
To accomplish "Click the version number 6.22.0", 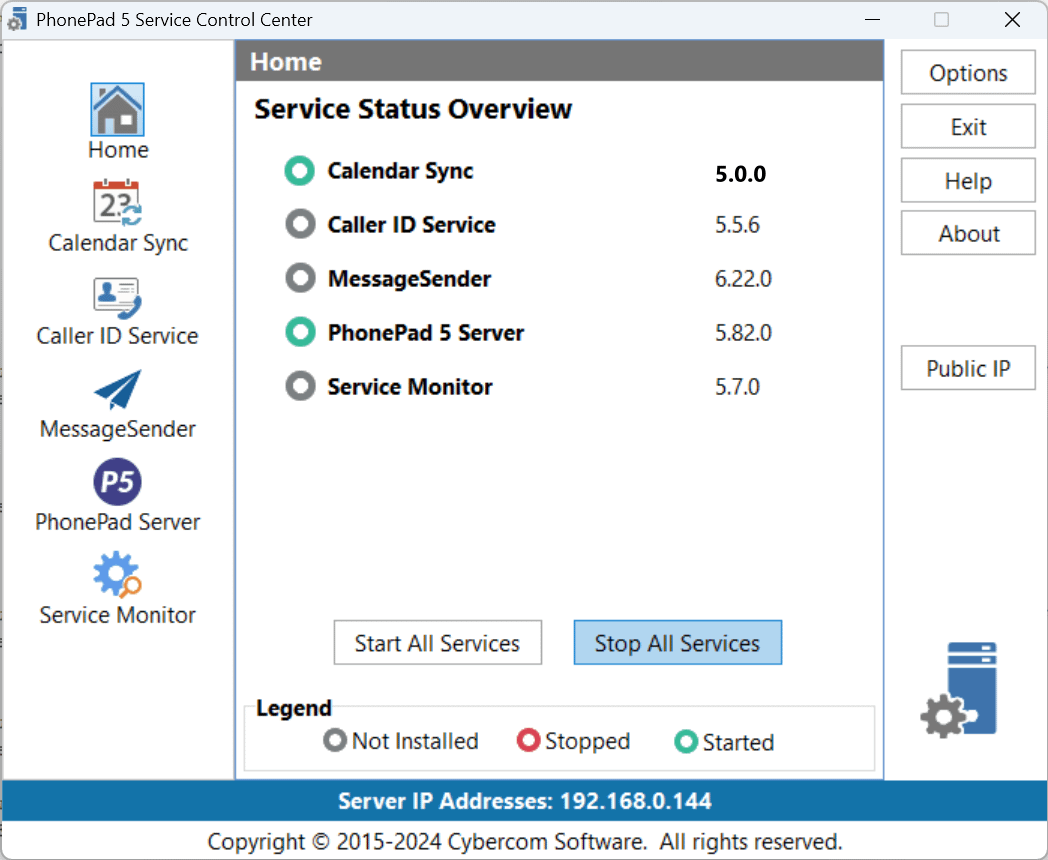I will click(x=743, y=279).
